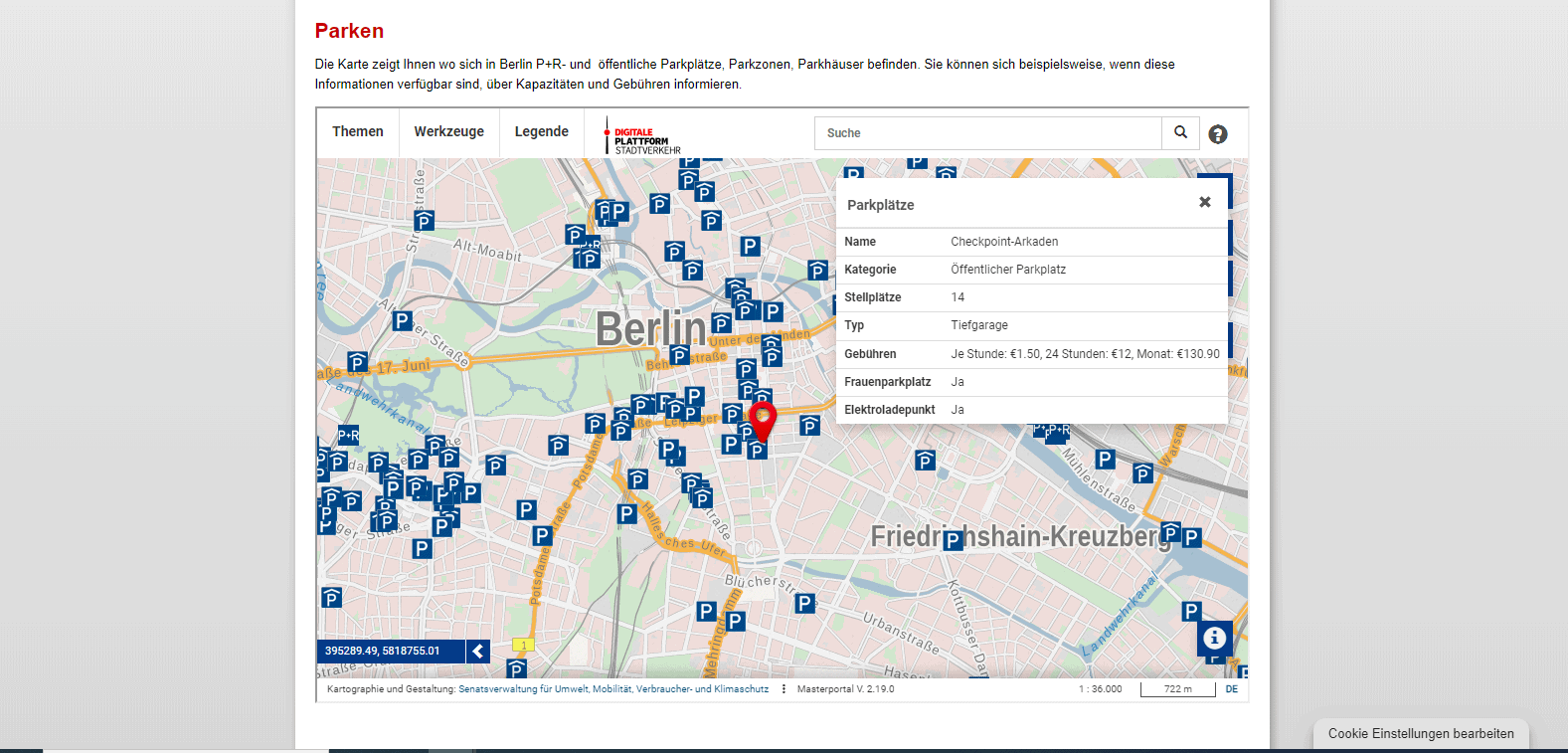Collapse the coordinates display with arrow
The height and width of the screenshot is (753, 1568).
point(478,652)
